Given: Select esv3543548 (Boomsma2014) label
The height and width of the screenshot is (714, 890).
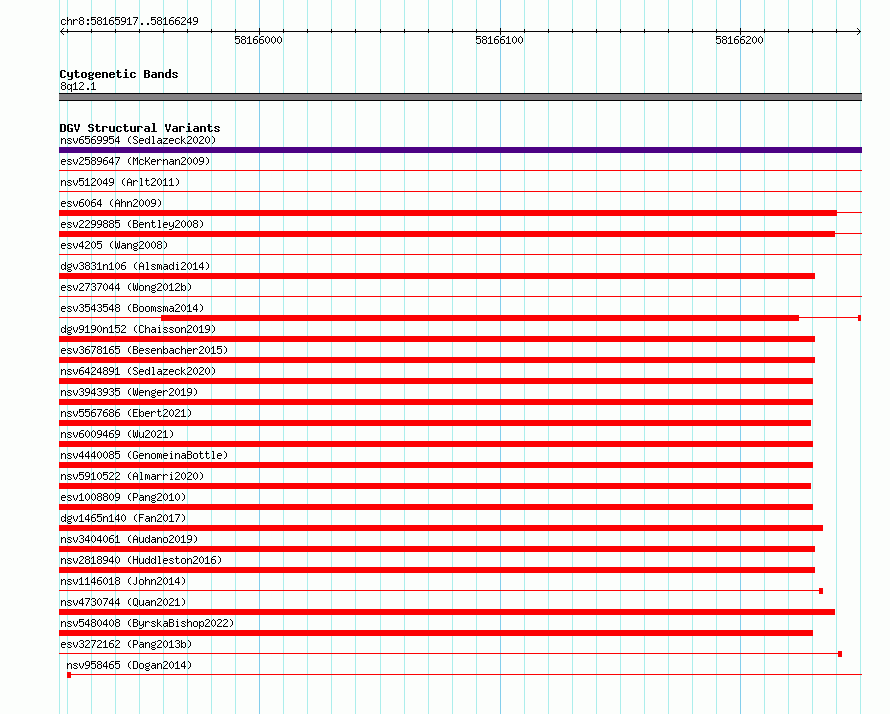Looking at the screenshot, I should point(132,308).
